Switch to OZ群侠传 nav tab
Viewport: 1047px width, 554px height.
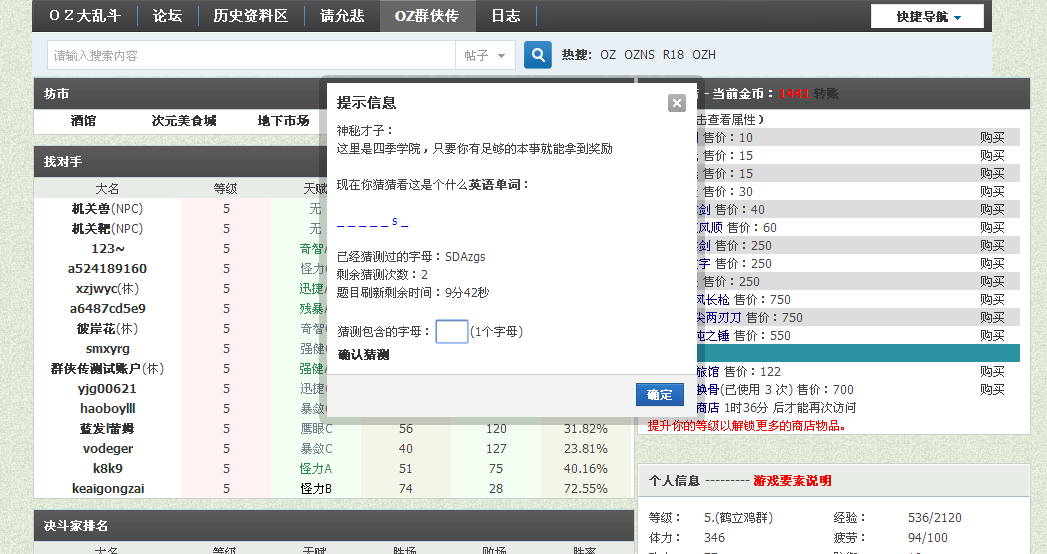point(427,16)
